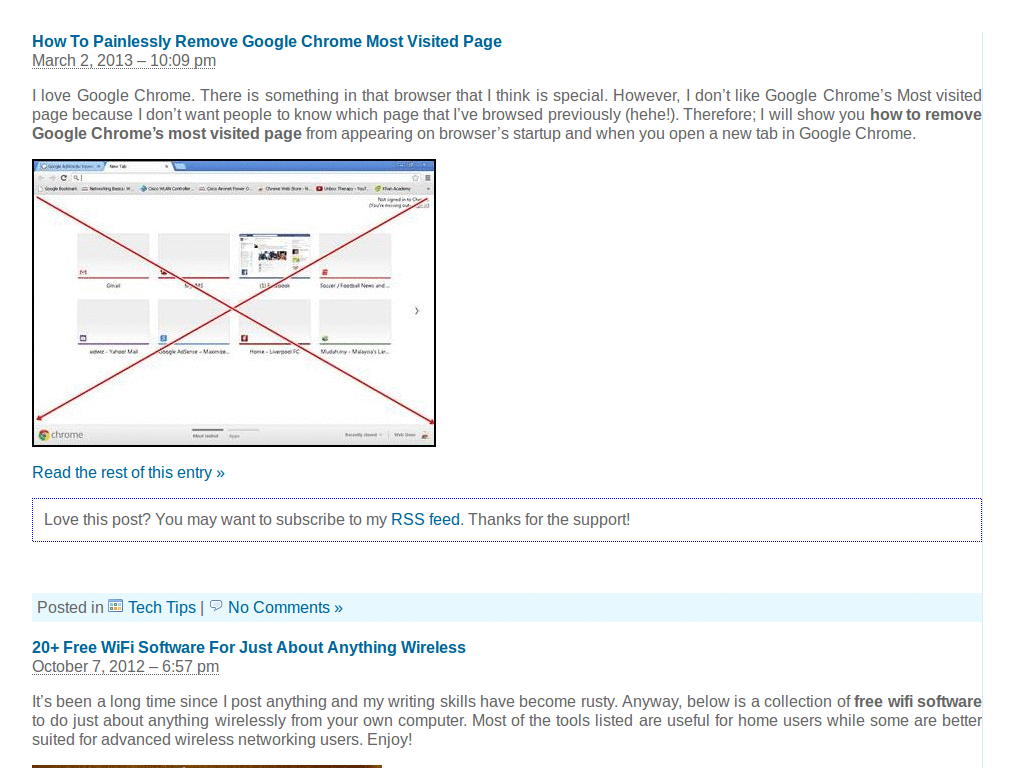This screenshot has width=1024, height=768.
Task: Click 'Thanks for the support!' text
Action: [x=549, y=519]
